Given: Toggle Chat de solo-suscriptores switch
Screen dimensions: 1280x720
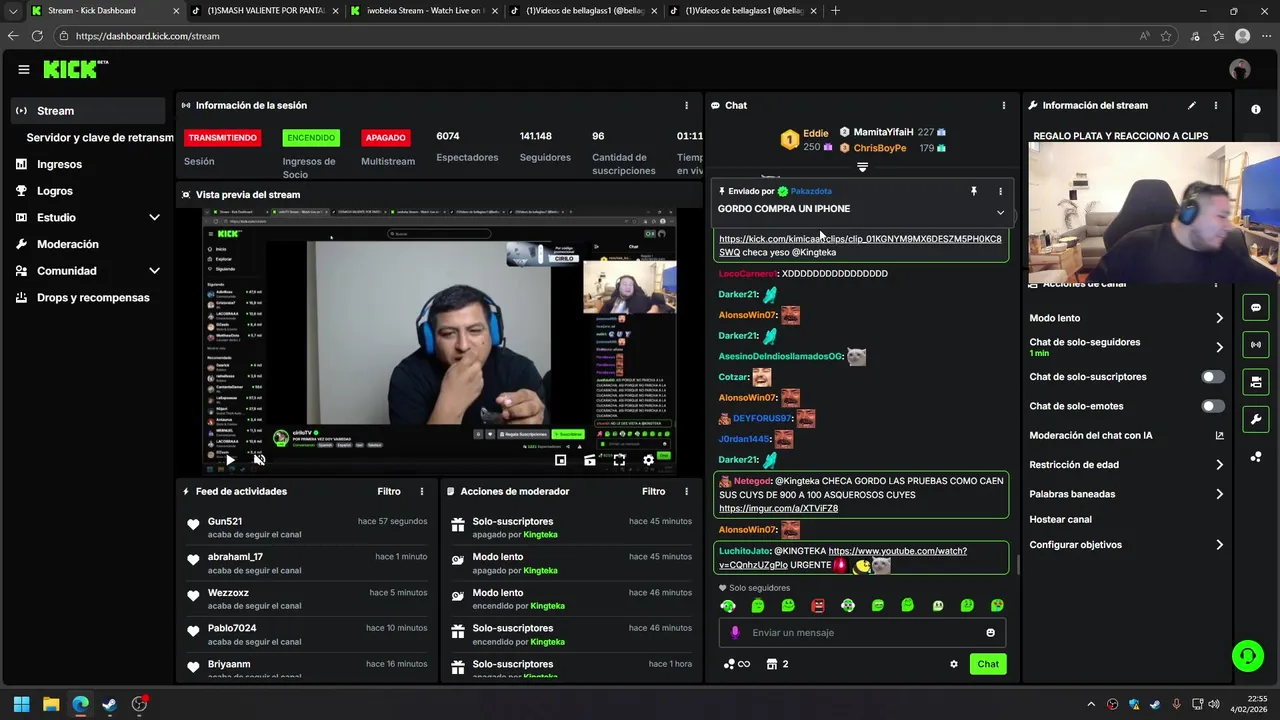Looking at the screenshot, I should click(1213, 377).
